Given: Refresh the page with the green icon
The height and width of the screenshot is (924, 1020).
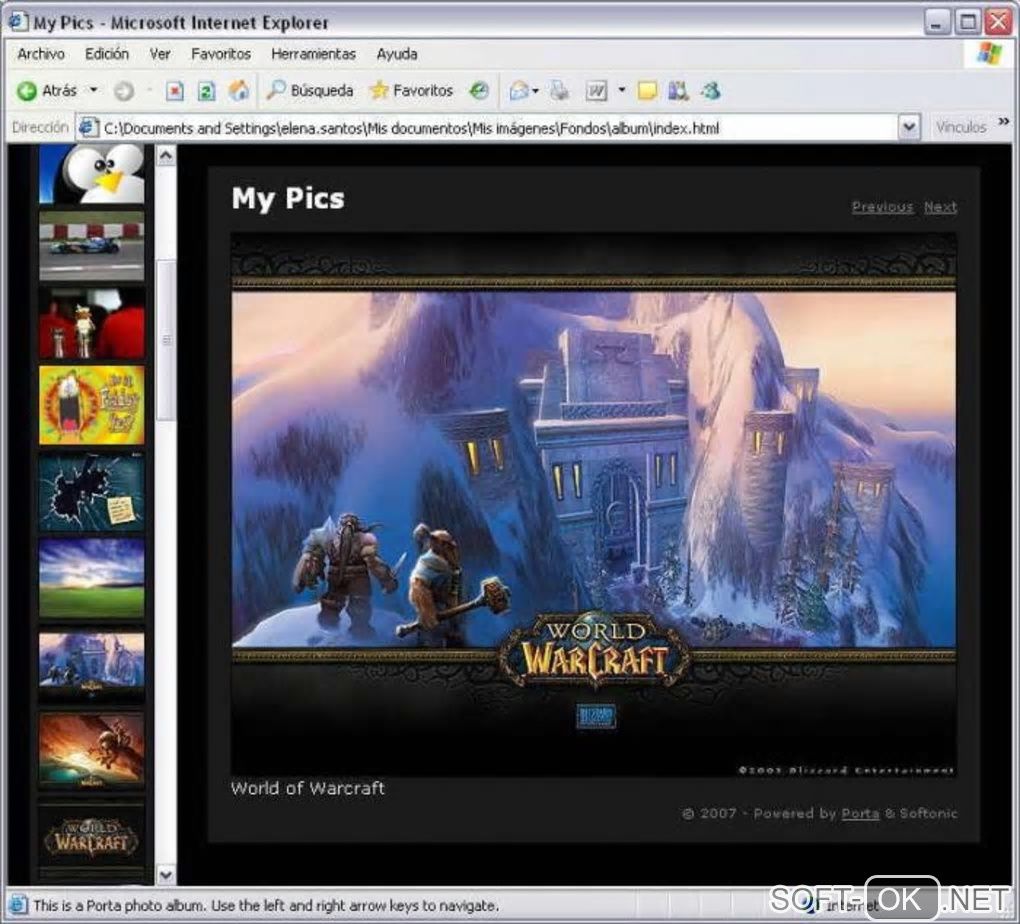Looking at the screenshot, I should tap(206, 91).
